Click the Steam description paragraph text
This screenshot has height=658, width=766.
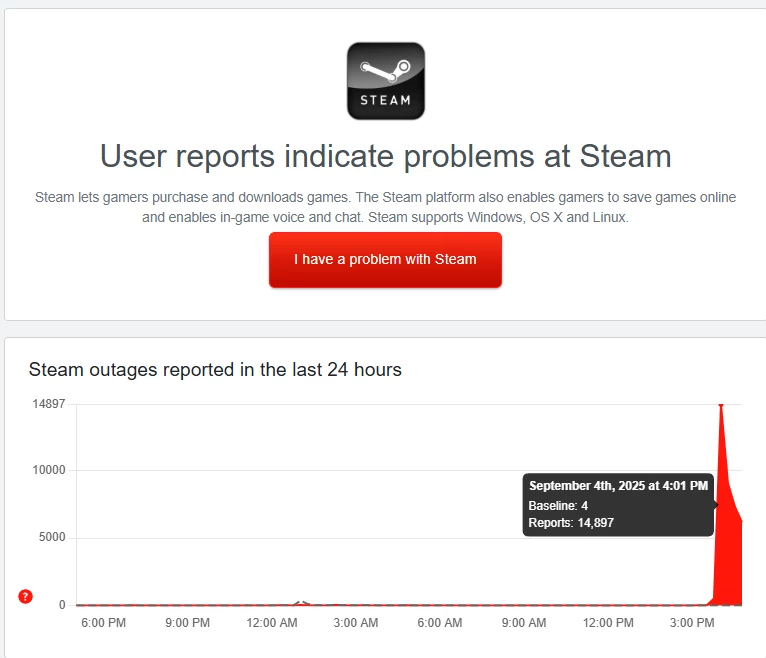pos(385,207)
